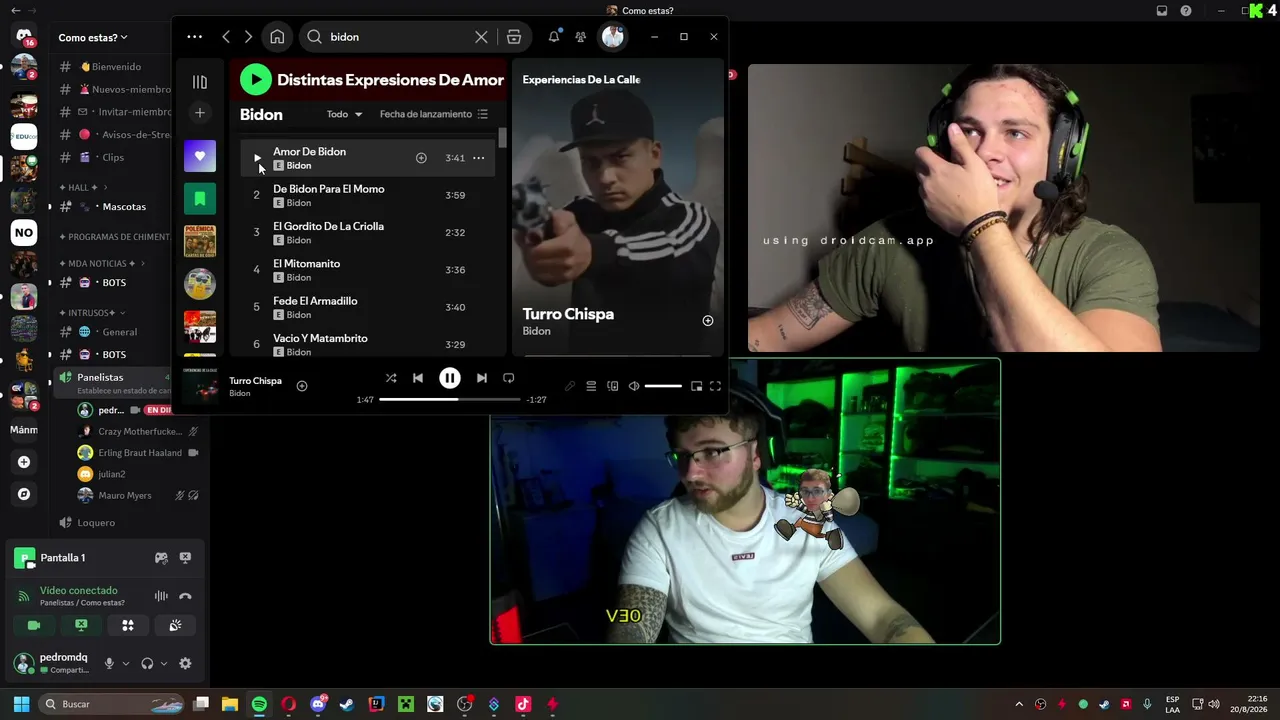The width and height of the screenshot is (1280, 720).
Task: Open the Polémica playlist thumbnail in the library
Action: pyautogui.click(x=200, y=241)
